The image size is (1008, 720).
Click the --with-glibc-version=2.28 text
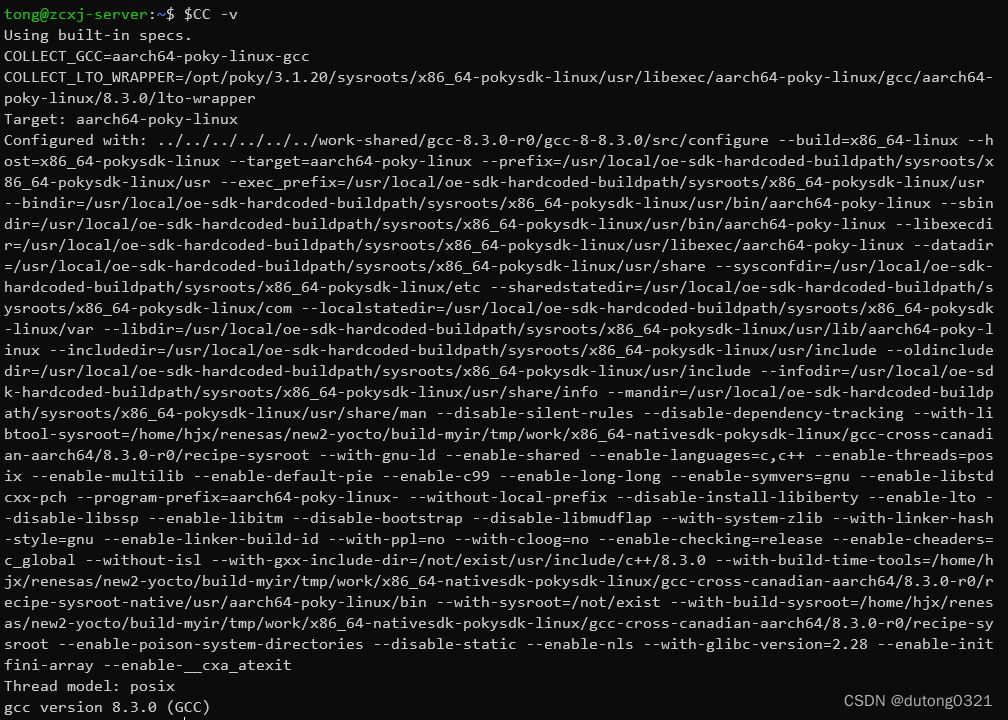755,644
